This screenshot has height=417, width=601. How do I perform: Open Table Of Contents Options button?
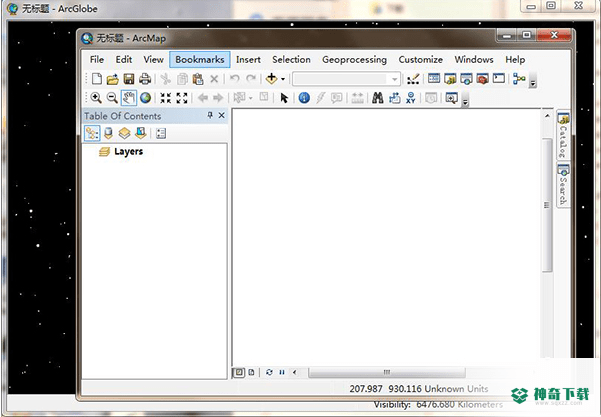pyautogui.click(x=161, y=133)
